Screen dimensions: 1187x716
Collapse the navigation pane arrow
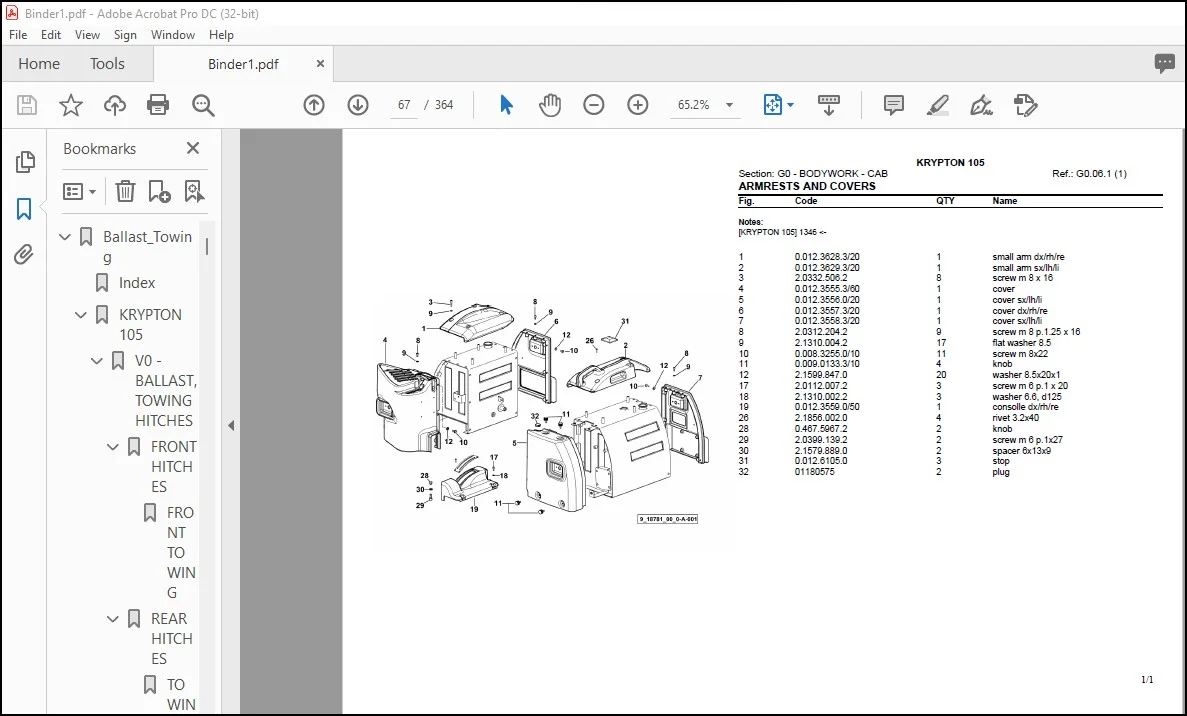tap(231, 425)
